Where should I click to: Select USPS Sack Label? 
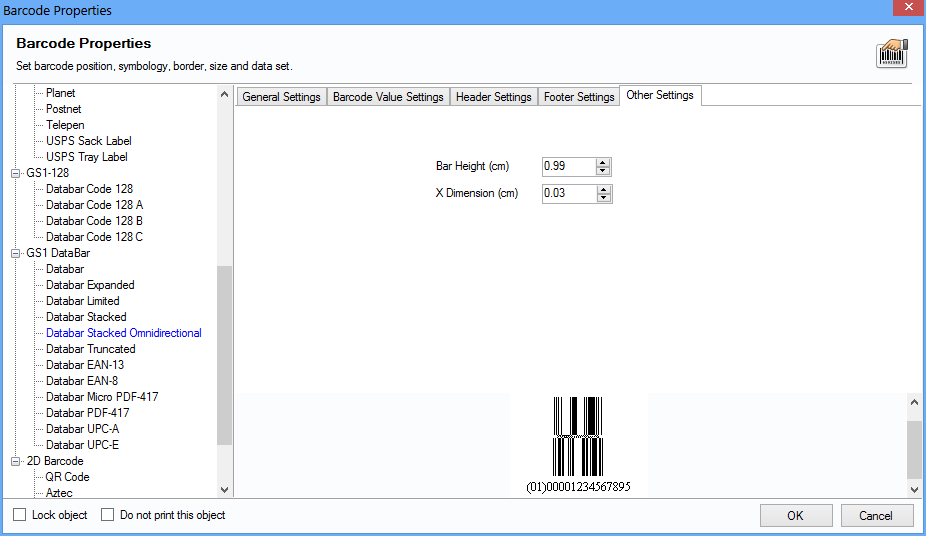(89, 140)
